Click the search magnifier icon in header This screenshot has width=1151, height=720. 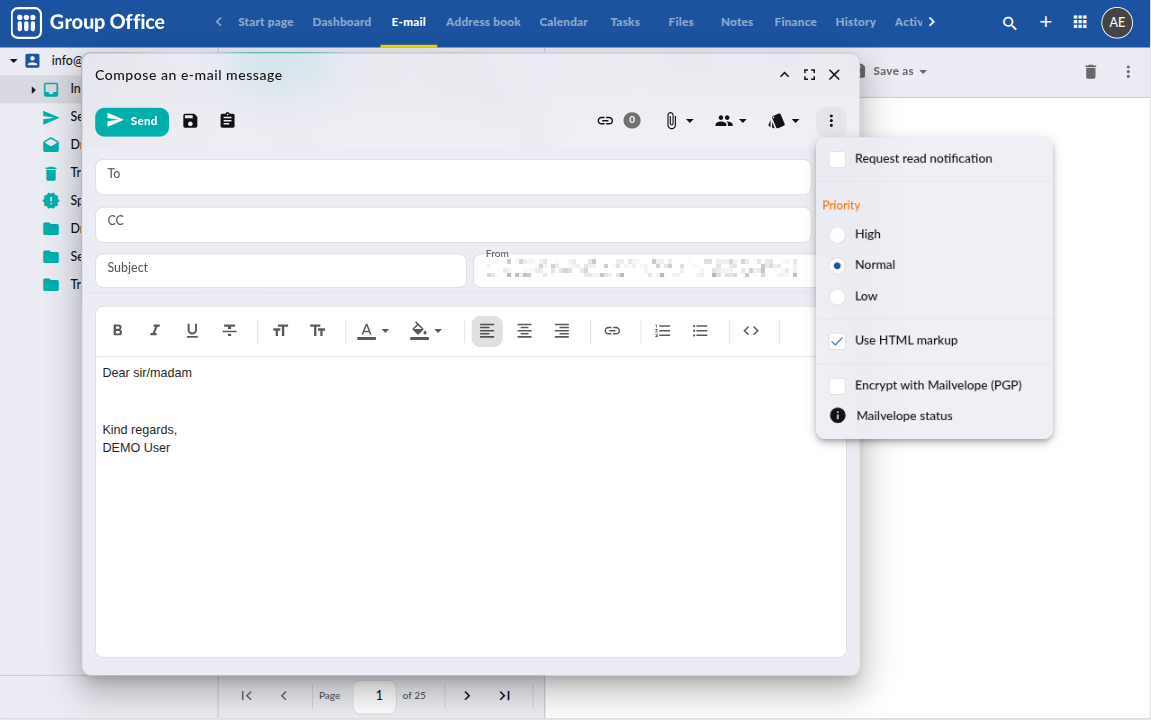tap(1010, 23)
